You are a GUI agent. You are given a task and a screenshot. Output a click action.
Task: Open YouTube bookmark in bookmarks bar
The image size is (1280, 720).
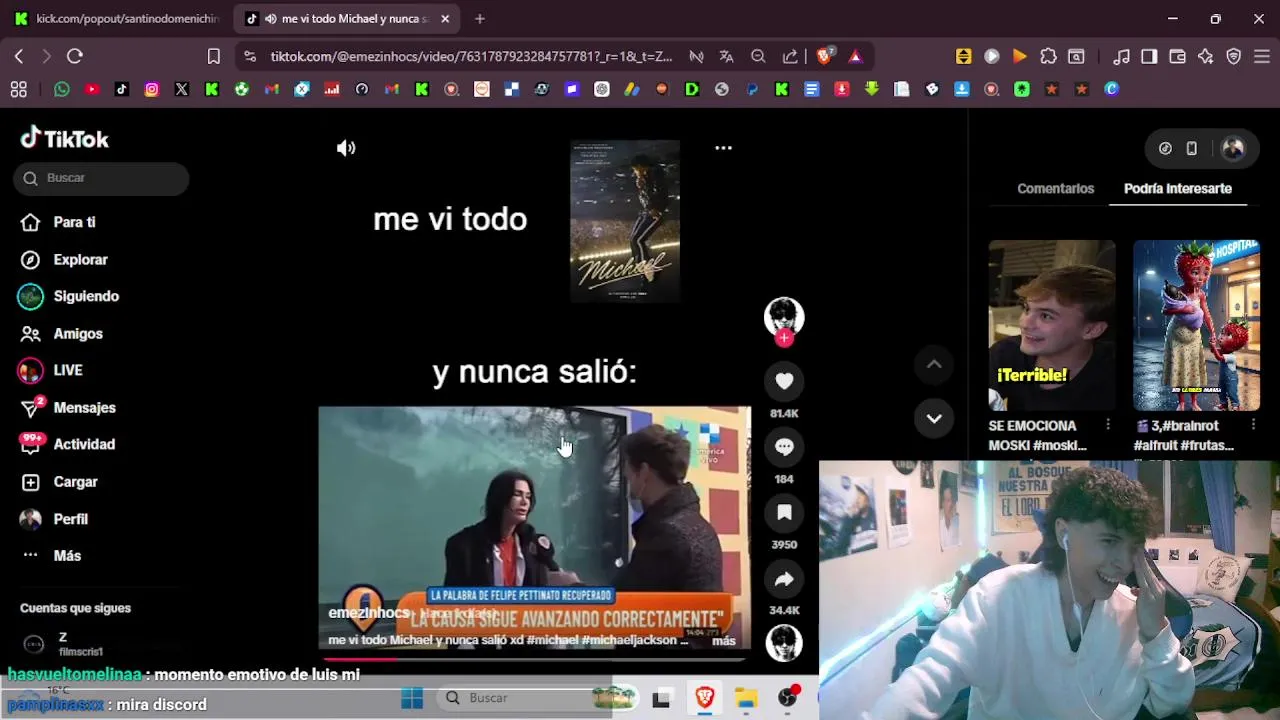tap(92, 89)
